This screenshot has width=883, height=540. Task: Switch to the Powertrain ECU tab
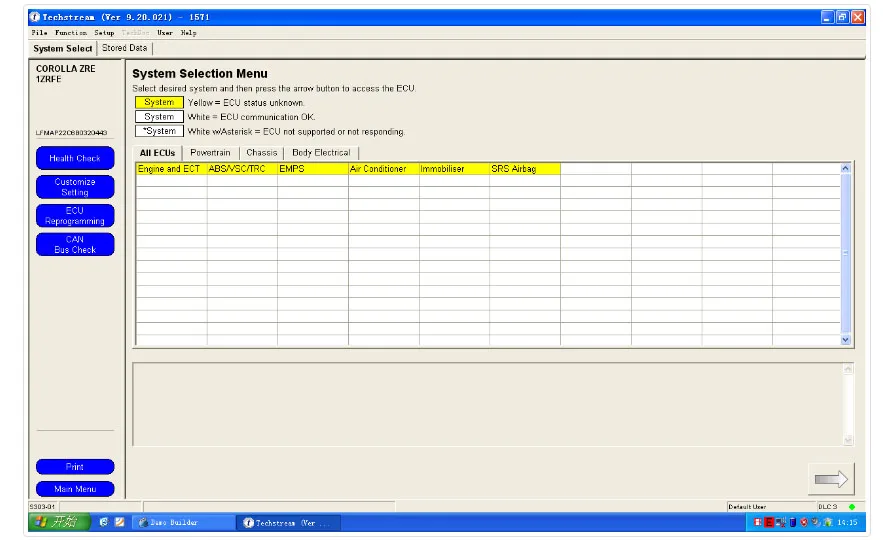(210, 153)
